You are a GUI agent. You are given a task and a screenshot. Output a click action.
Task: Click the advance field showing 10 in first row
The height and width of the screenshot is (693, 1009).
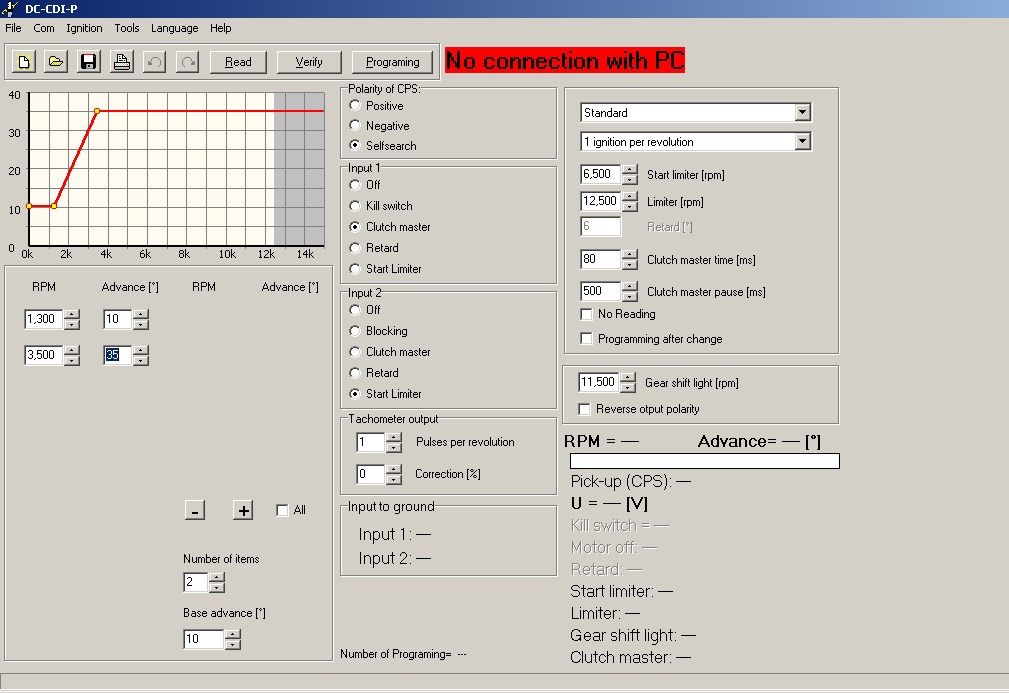pyautogui.click(x=117, y=319)
